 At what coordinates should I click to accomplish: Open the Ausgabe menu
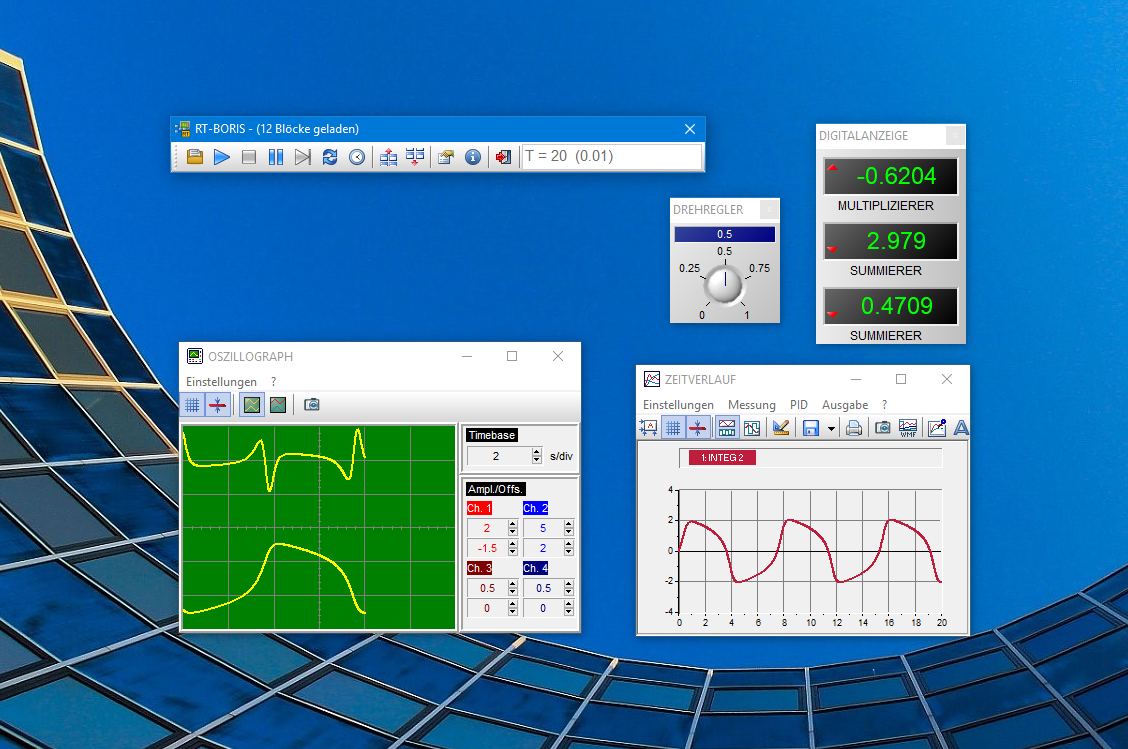click(845, 405)
